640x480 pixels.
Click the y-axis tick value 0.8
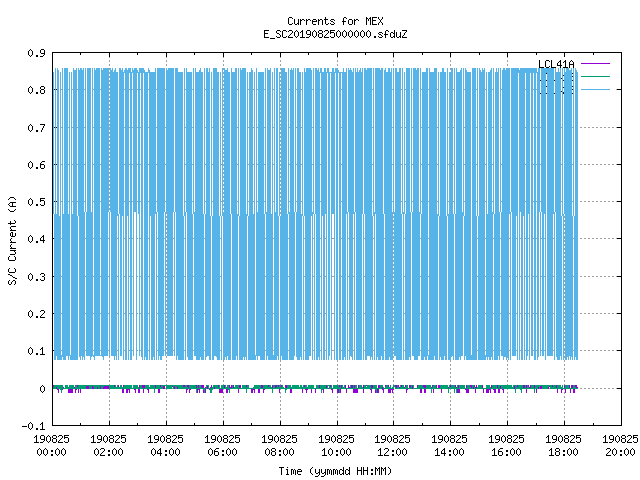pyautogui.click(x=36, y=90)
